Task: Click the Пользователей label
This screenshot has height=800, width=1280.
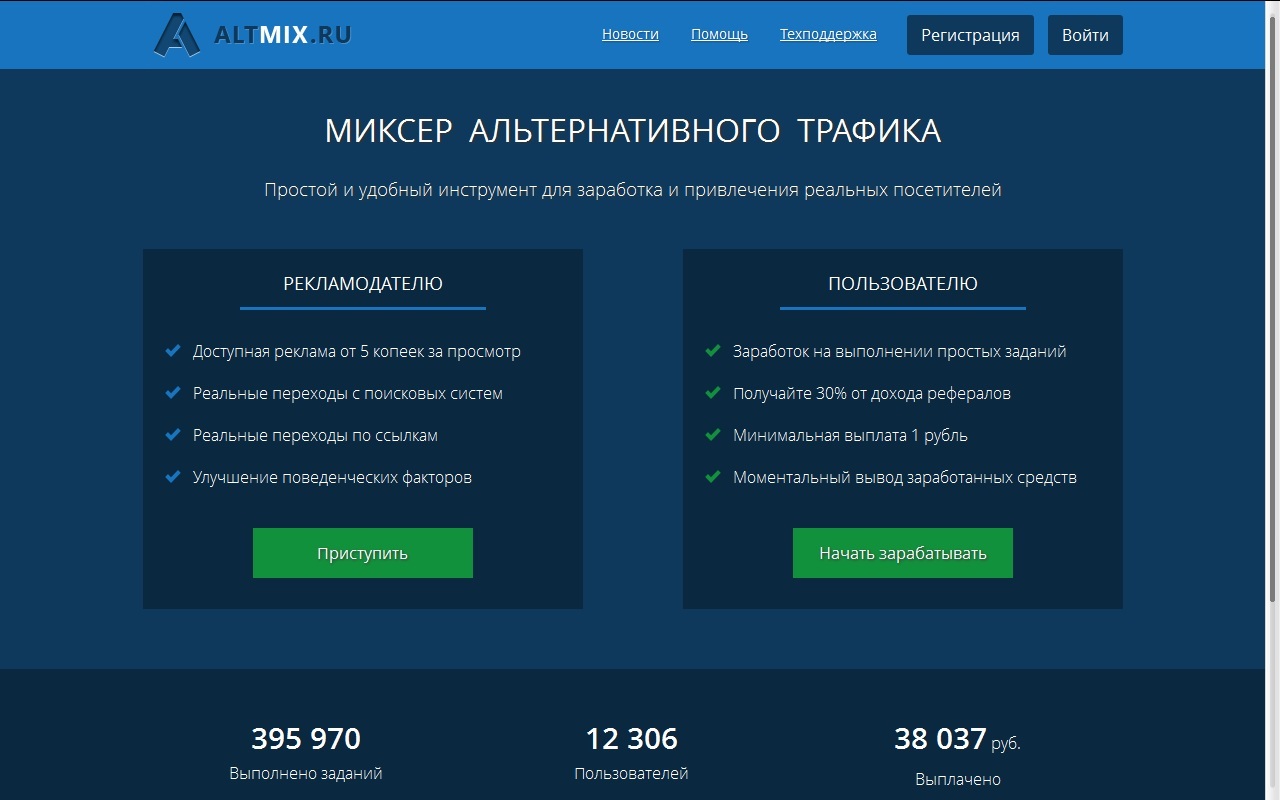Action: point(632,774)
